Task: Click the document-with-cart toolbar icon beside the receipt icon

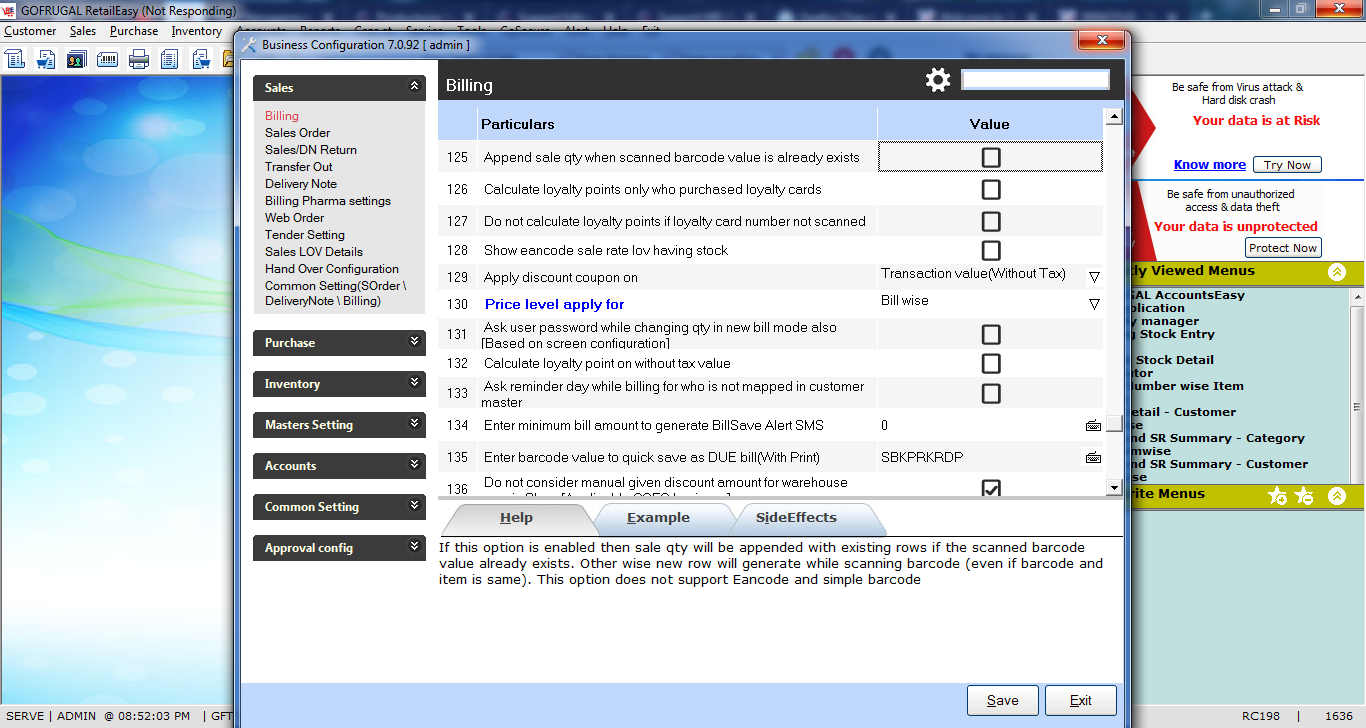Action: 46,60
